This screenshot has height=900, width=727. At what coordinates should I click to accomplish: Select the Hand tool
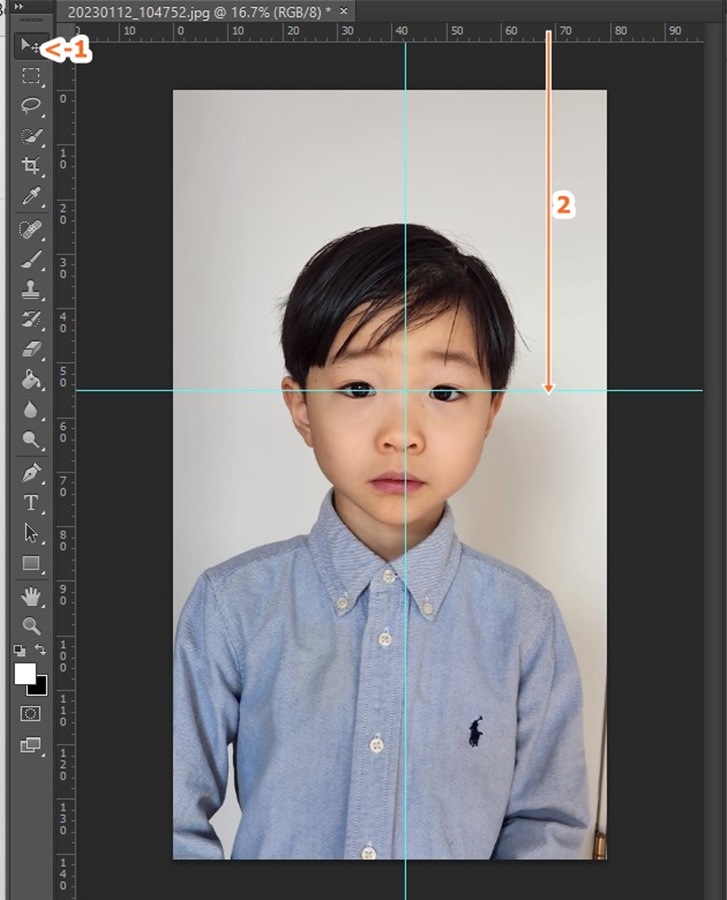tap(30, 597)
